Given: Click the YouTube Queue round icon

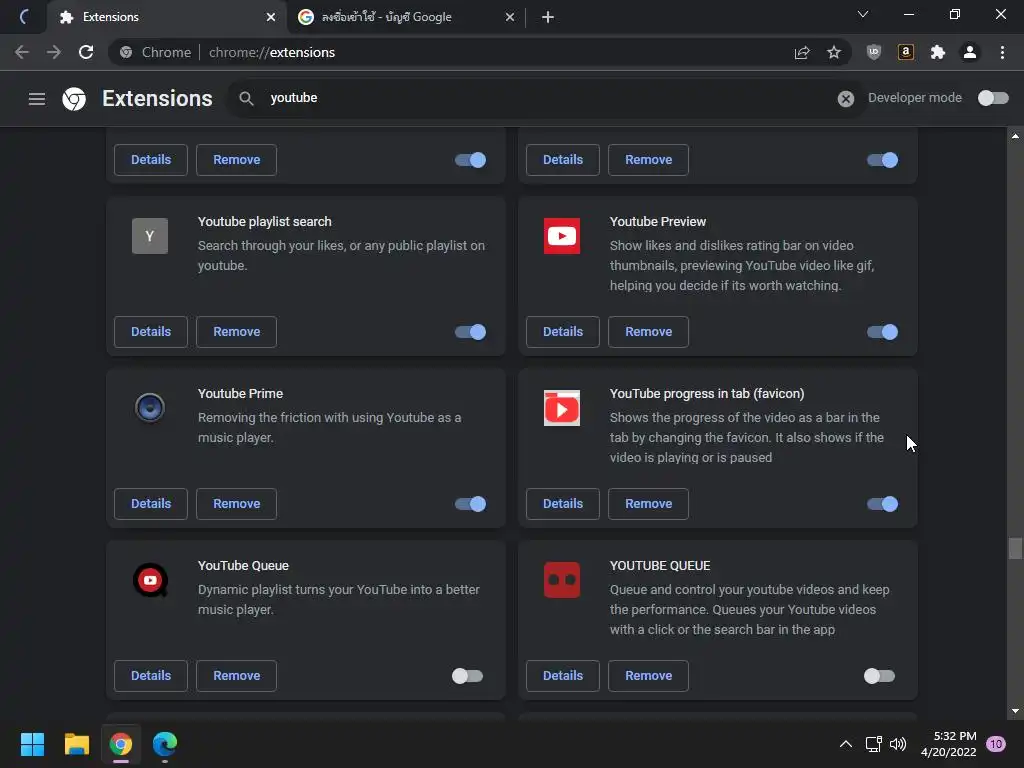Looking at the screenshot, I should coord(150,580).
